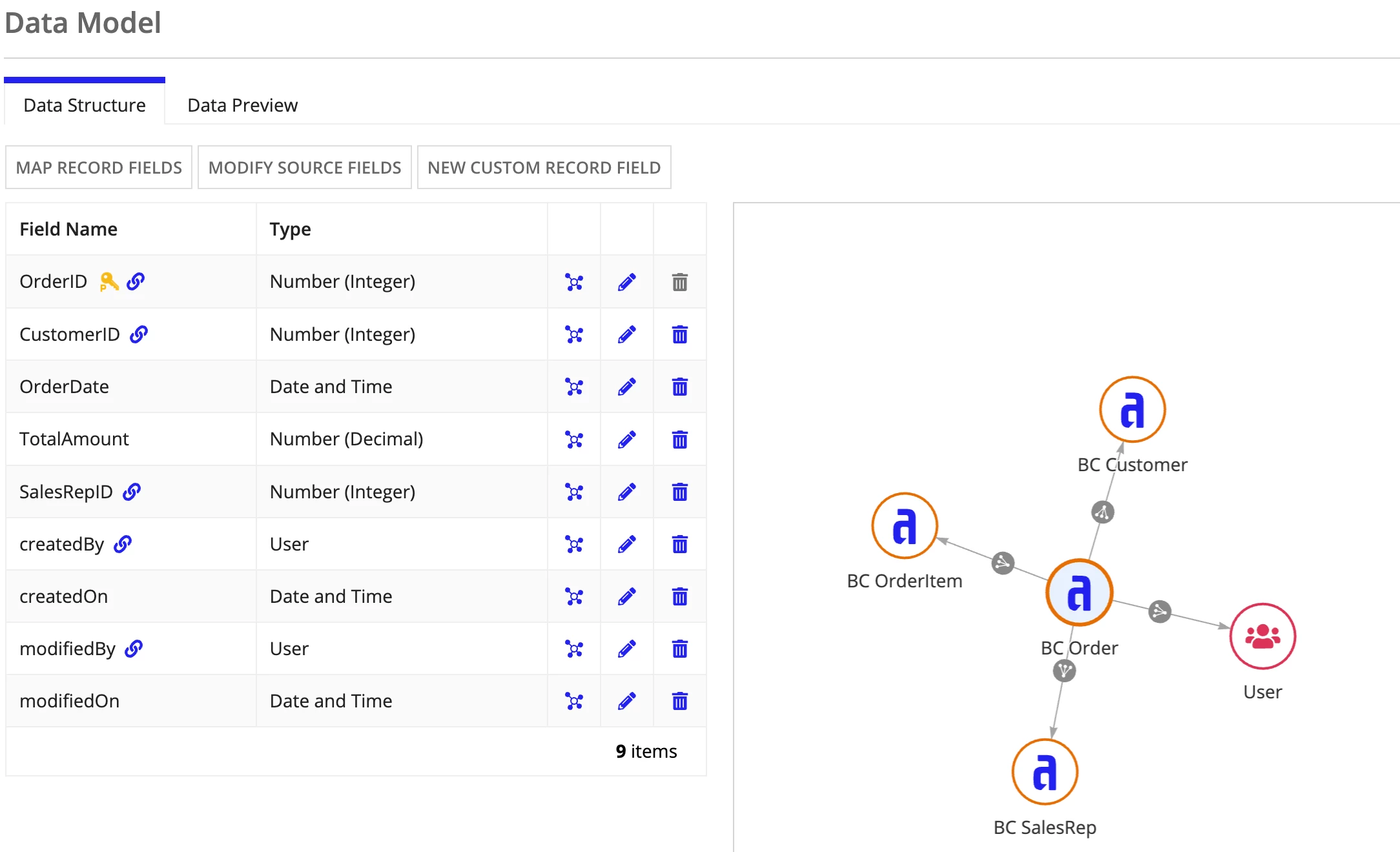
Task: Delete the TotalAmount field via trash icon
Action: (x=680, y=440)
